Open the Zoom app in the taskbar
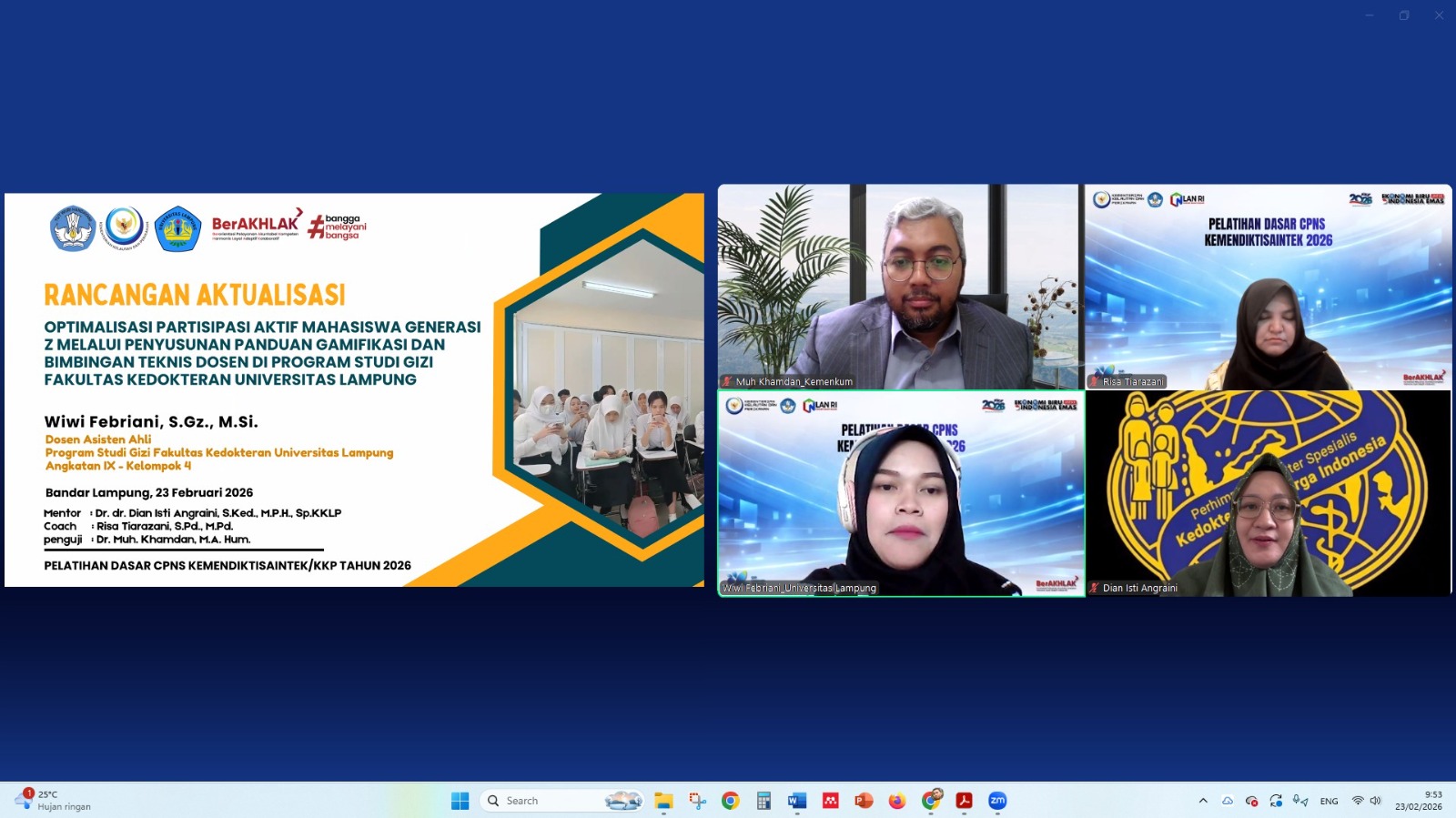 (x=997, y=801)
